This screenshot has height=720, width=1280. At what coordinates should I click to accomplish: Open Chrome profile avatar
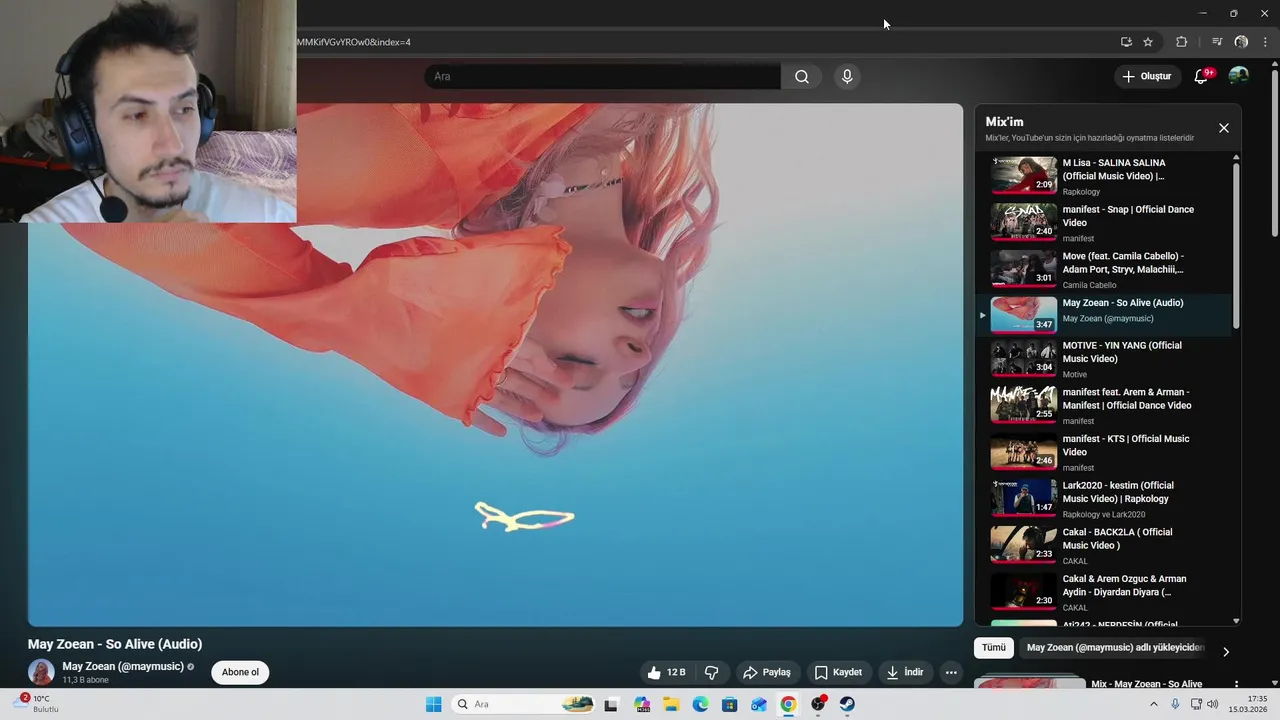pos(1241,42)
